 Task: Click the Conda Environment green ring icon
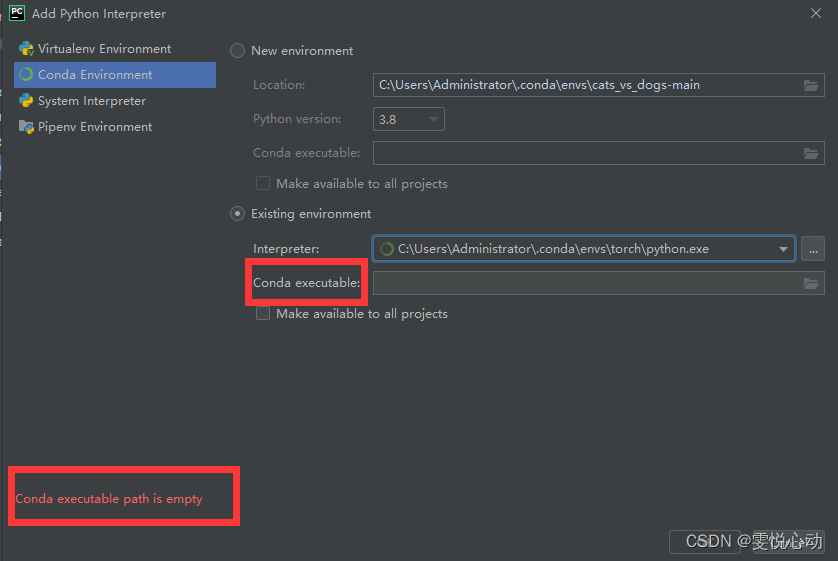pos(26,75)
